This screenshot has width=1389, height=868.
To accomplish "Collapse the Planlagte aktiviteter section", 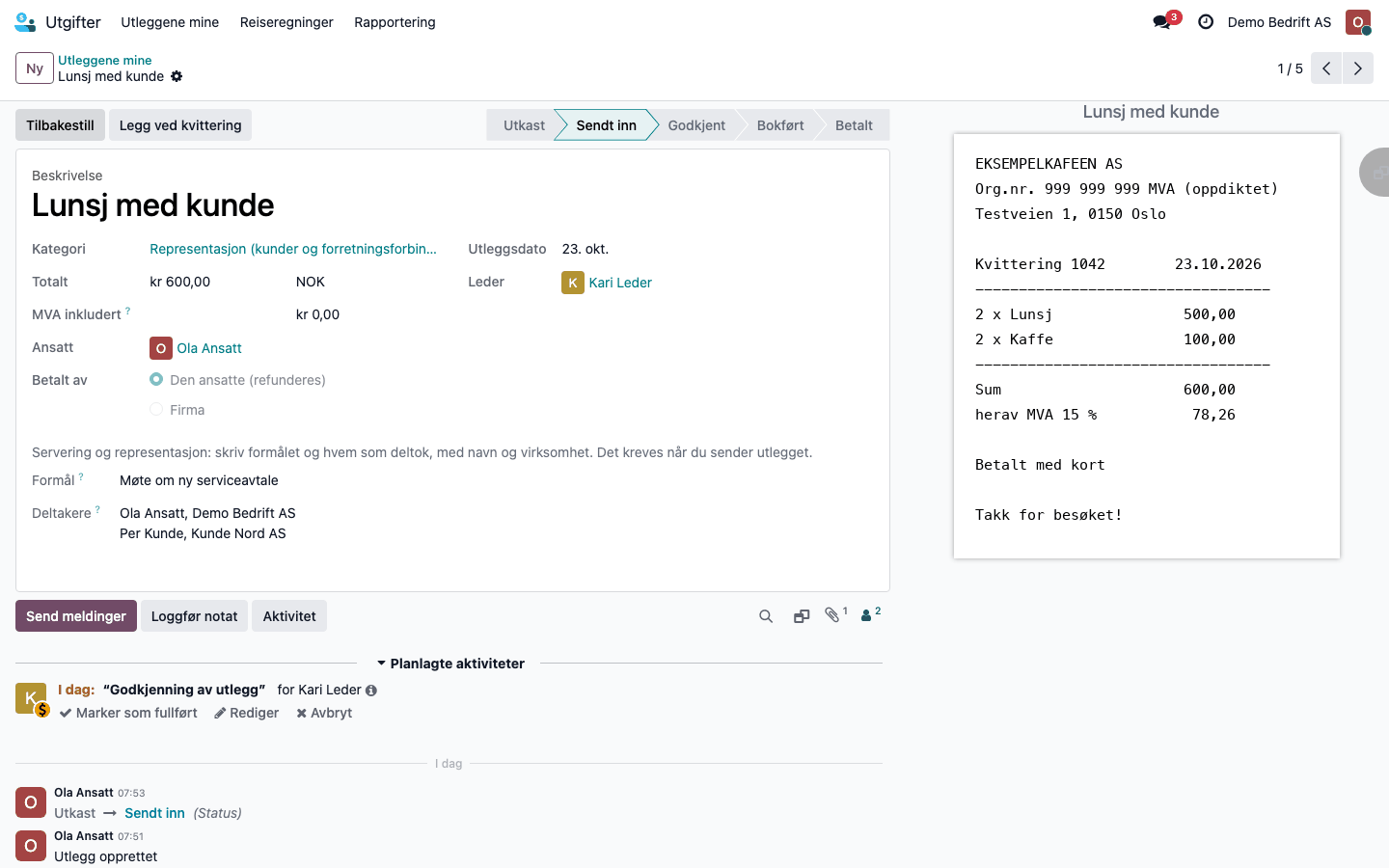I will point(450,664).
